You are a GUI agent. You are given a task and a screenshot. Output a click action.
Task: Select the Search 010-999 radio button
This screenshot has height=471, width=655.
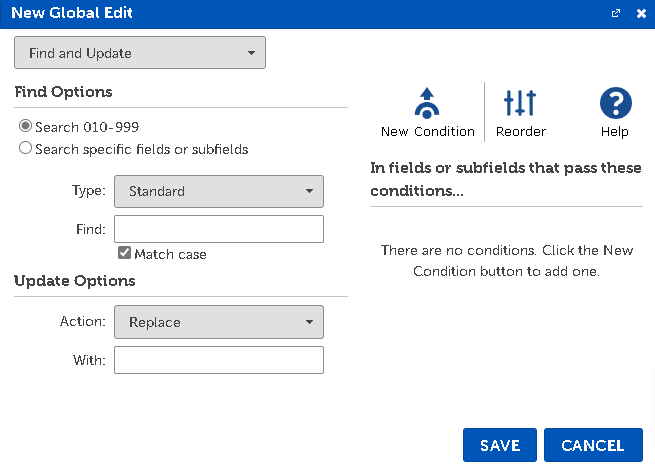pos(25,127)
